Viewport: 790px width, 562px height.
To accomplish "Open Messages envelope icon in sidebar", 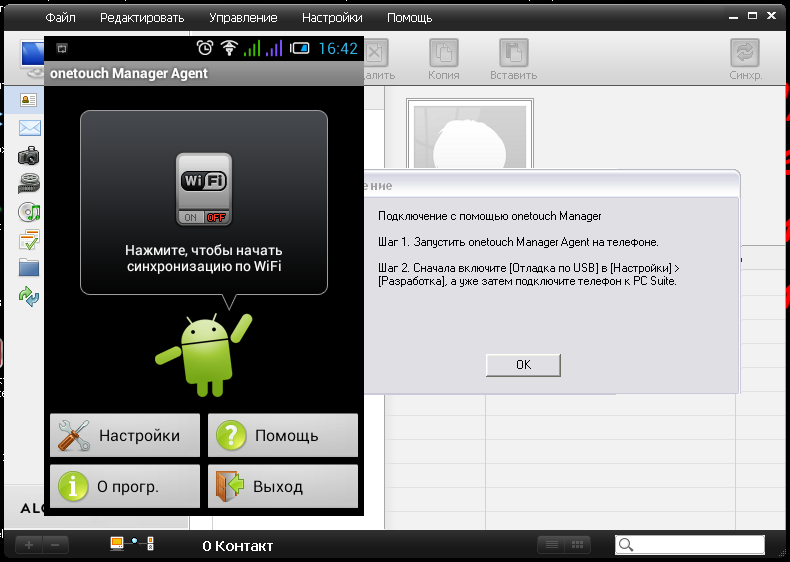I will 30,128.
